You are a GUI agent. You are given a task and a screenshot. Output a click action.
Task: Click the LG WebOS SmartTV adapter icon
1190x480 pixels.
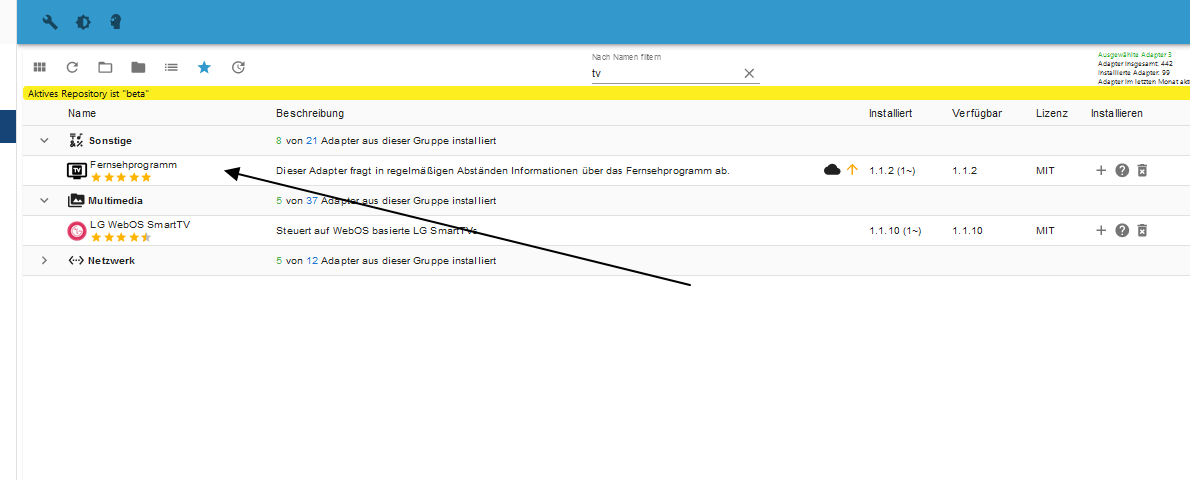tap(77, 230)
